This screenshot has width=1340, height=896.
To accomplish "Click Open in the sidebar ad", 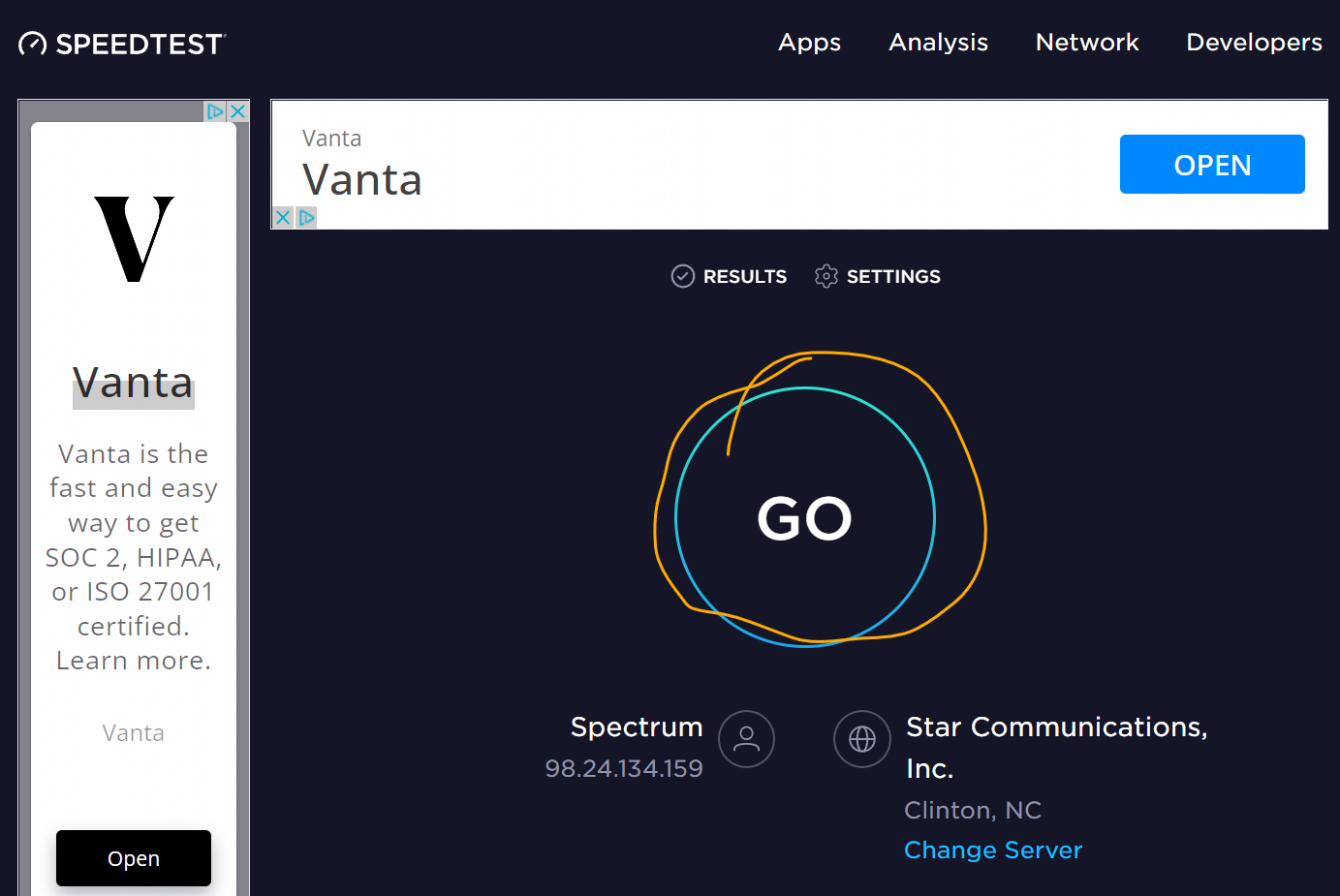I will (x=133, y=858).
